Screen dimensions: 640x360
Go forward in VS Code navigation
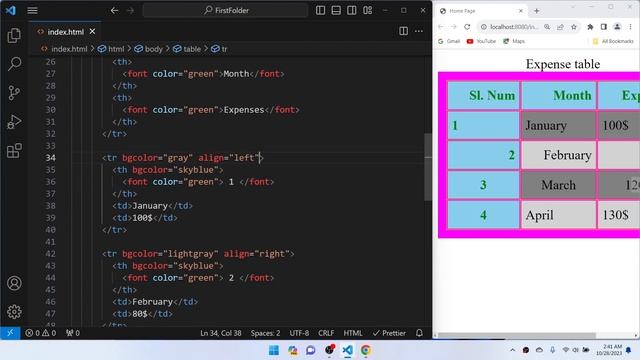click(130, 11)
